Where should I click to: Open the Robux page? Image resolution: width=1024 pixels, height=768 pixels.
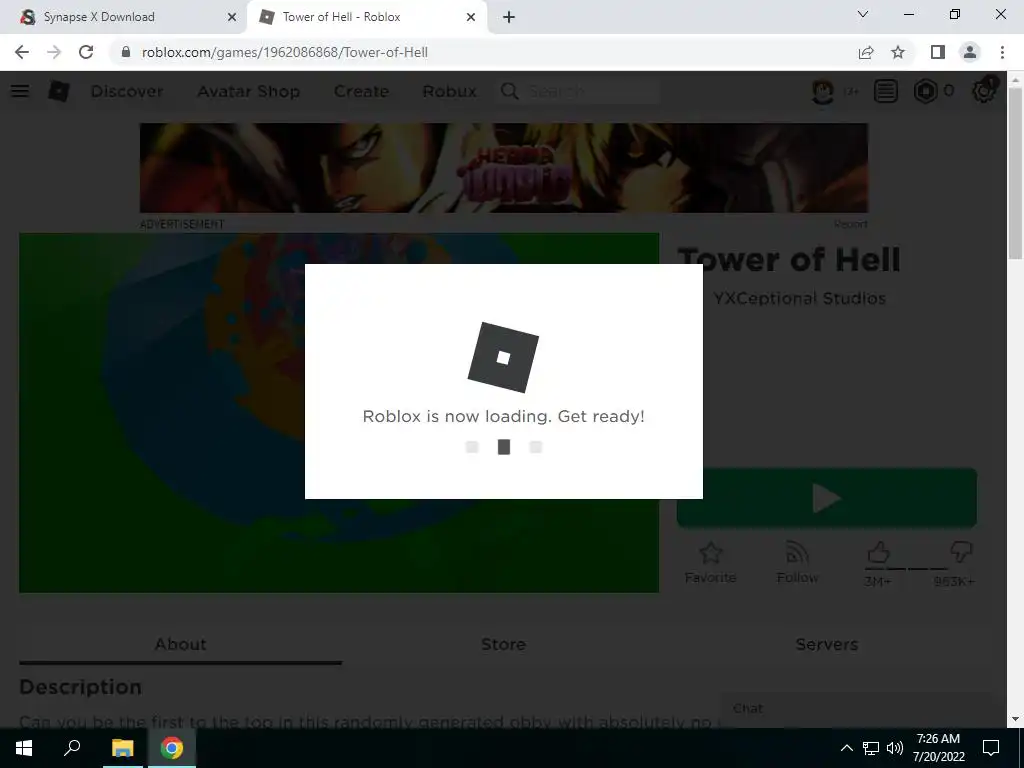449,91
